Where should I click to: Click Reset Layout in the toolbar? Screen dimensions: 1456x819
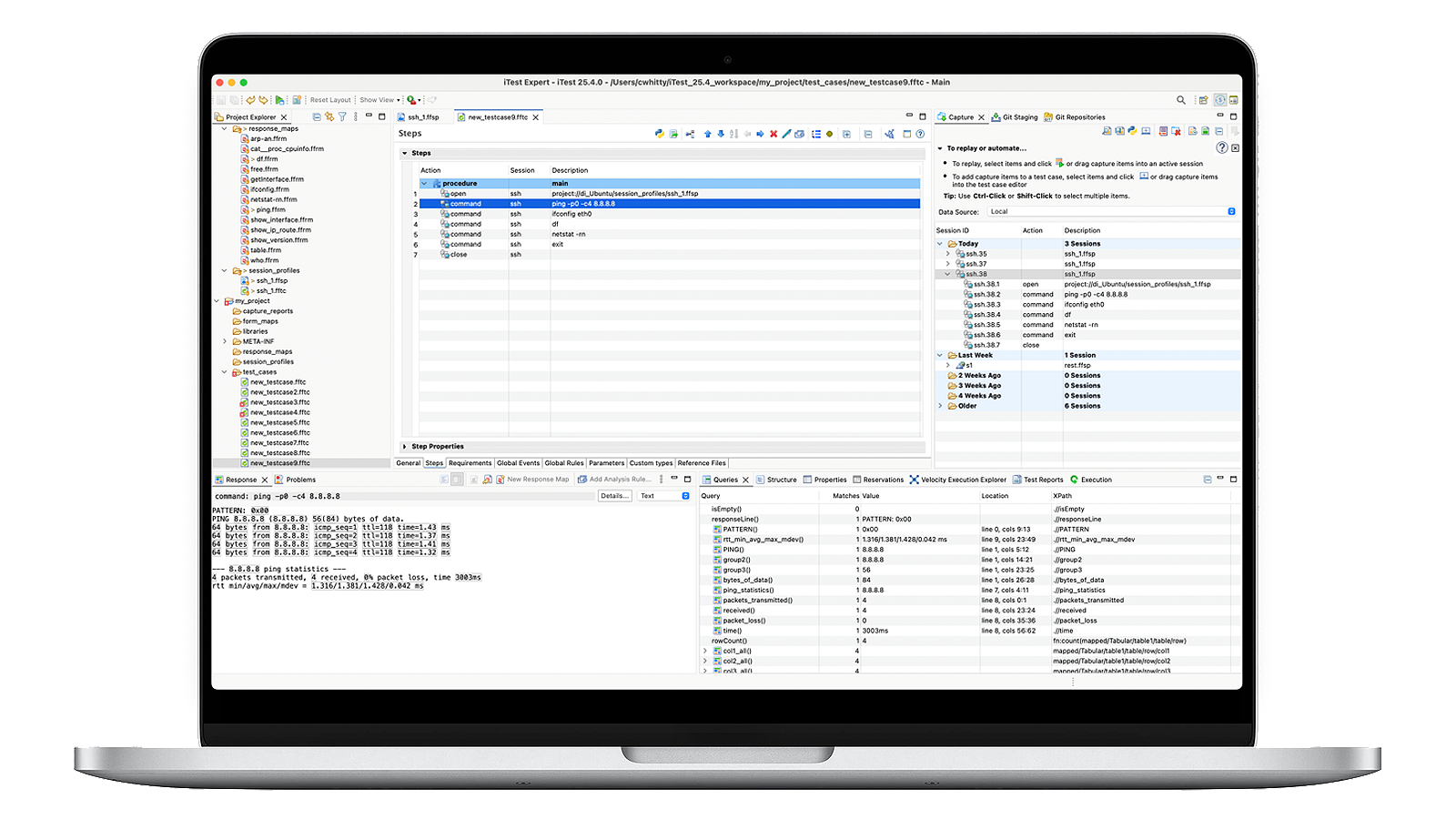pyautogui.click(x=330, y=100)
